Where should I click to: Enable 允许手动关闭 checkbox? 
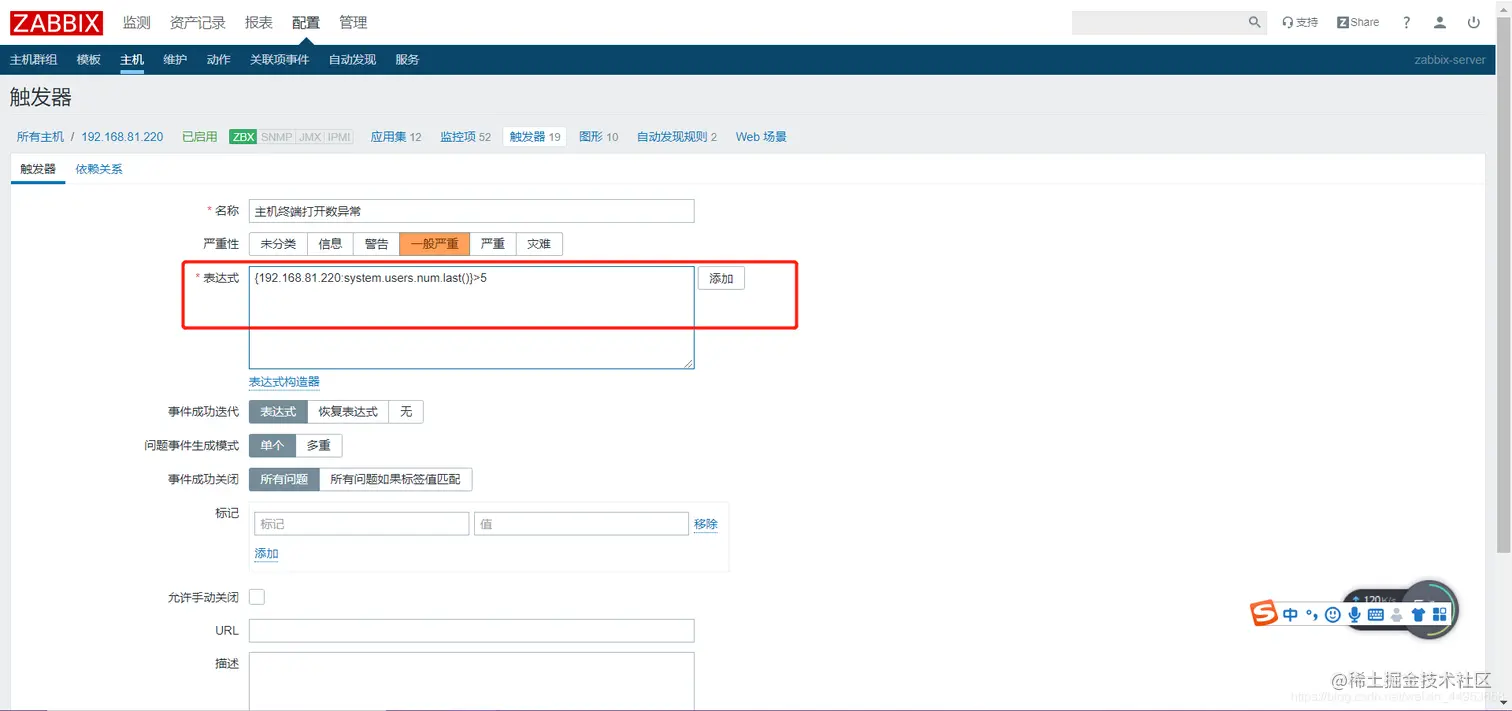pos(257,597)
